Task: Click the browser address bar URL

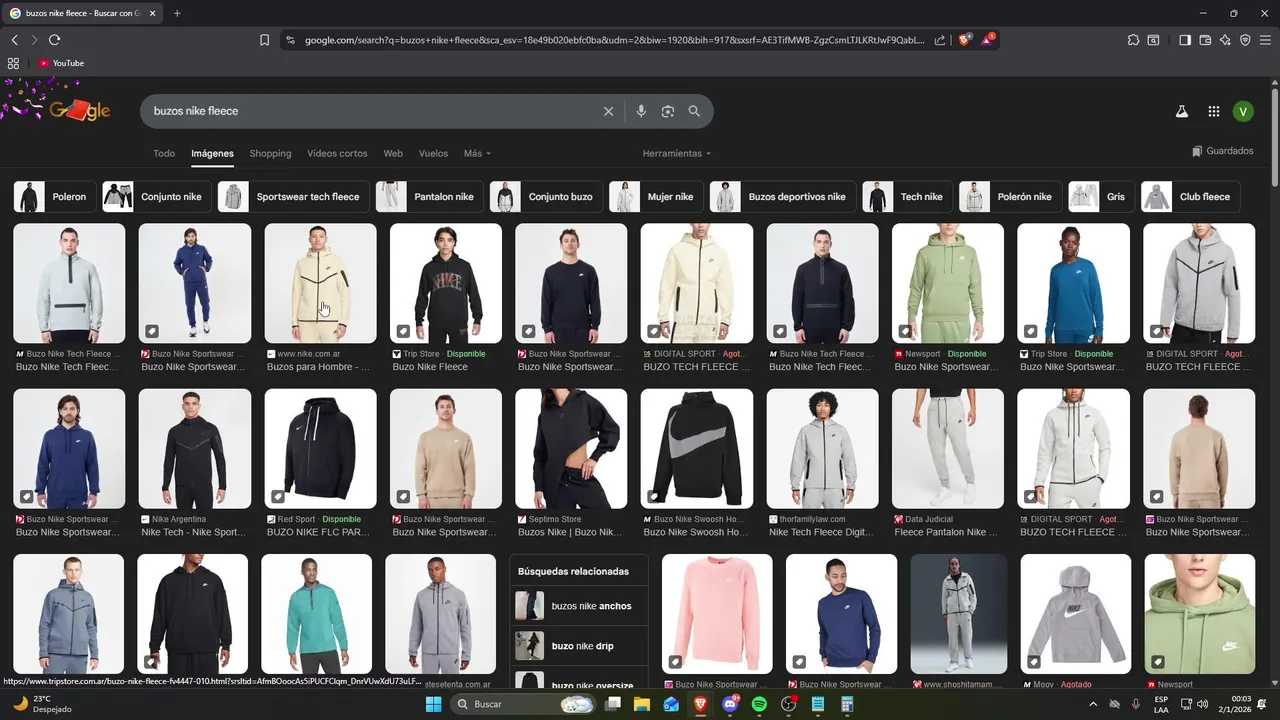Action: click(614, 40)
